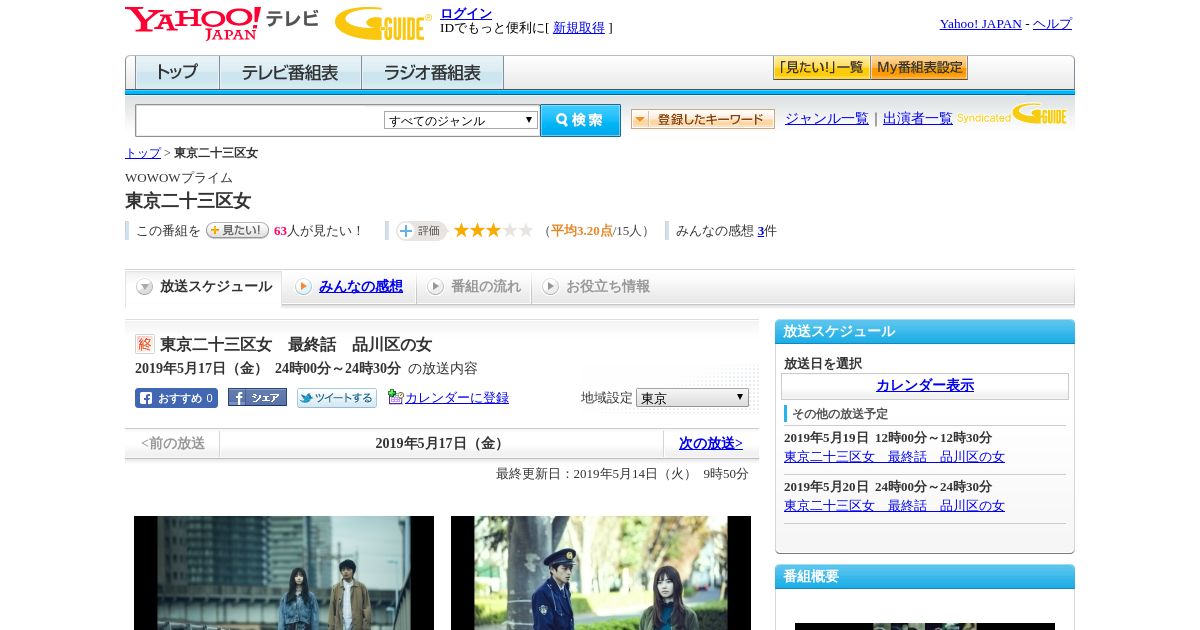Click the ジャンル一覧 link
Viewport: 1200px width, 630px height.
(x=827, y=119)
